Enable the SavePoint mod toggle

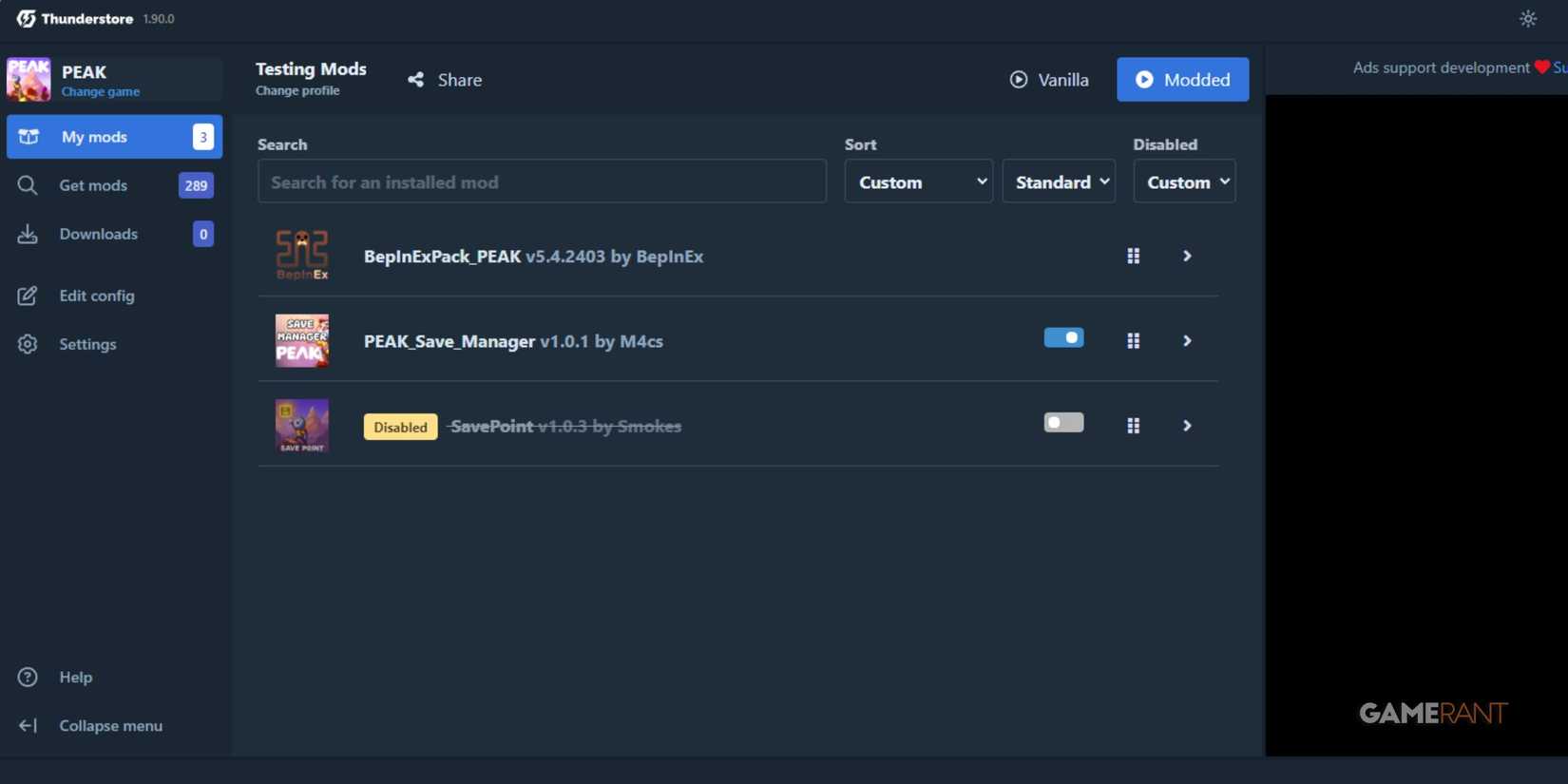(1063, 423)
